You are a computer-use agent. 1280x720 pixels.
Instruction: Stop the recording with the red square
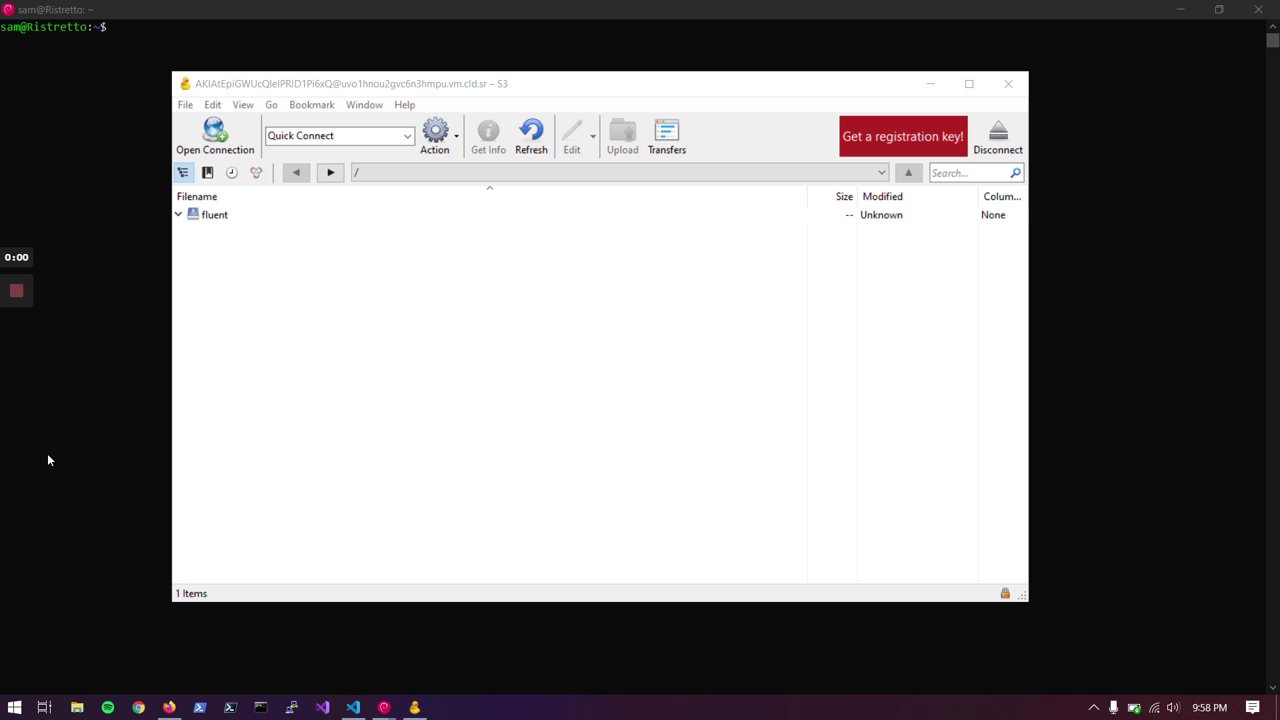pyautogui.click(x=16, y=291)
